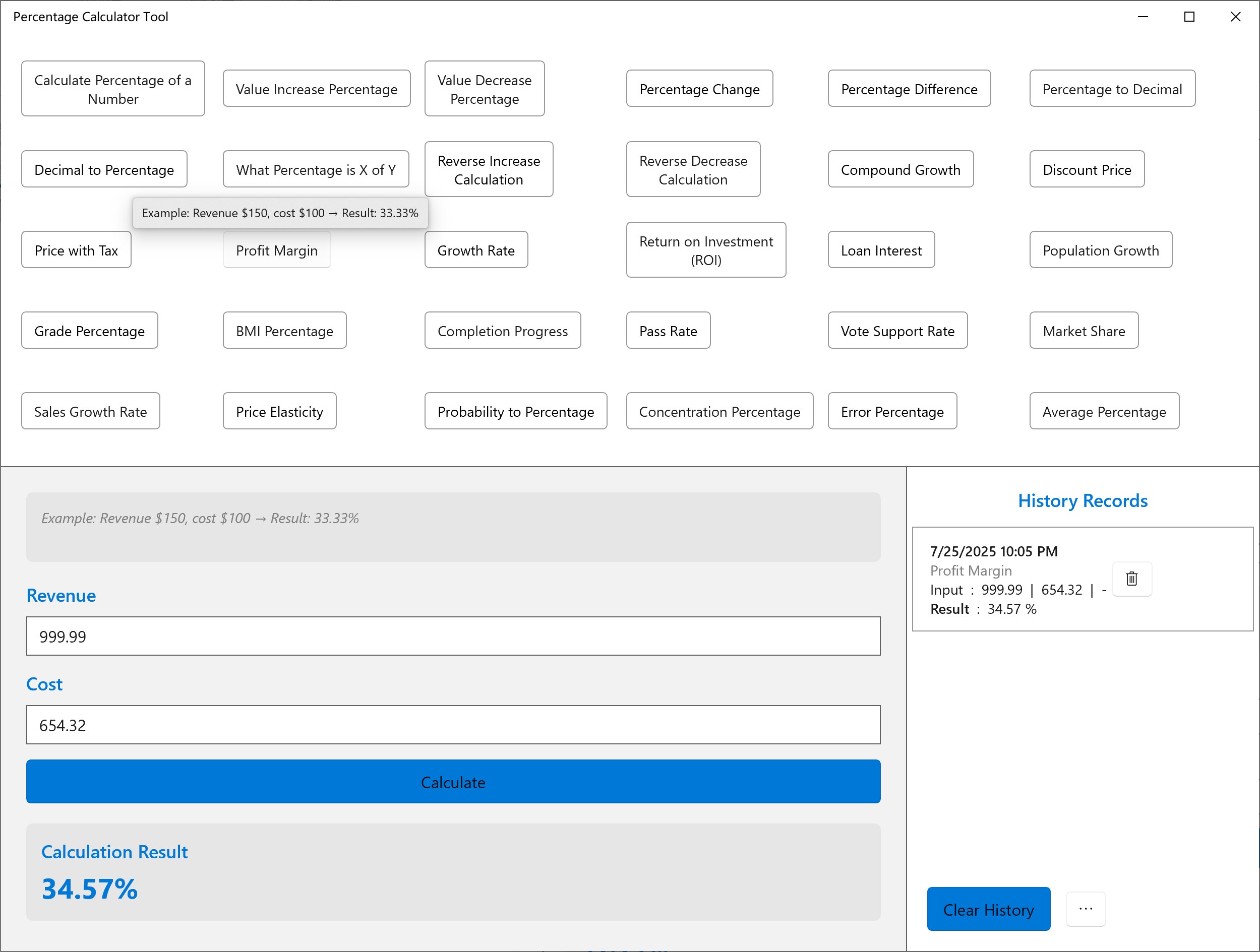Delete the Profit Margin history record
Image resolution: width=1260 pixels, height=952 pixels.
pyautogui.click(x=1131, y=579)
